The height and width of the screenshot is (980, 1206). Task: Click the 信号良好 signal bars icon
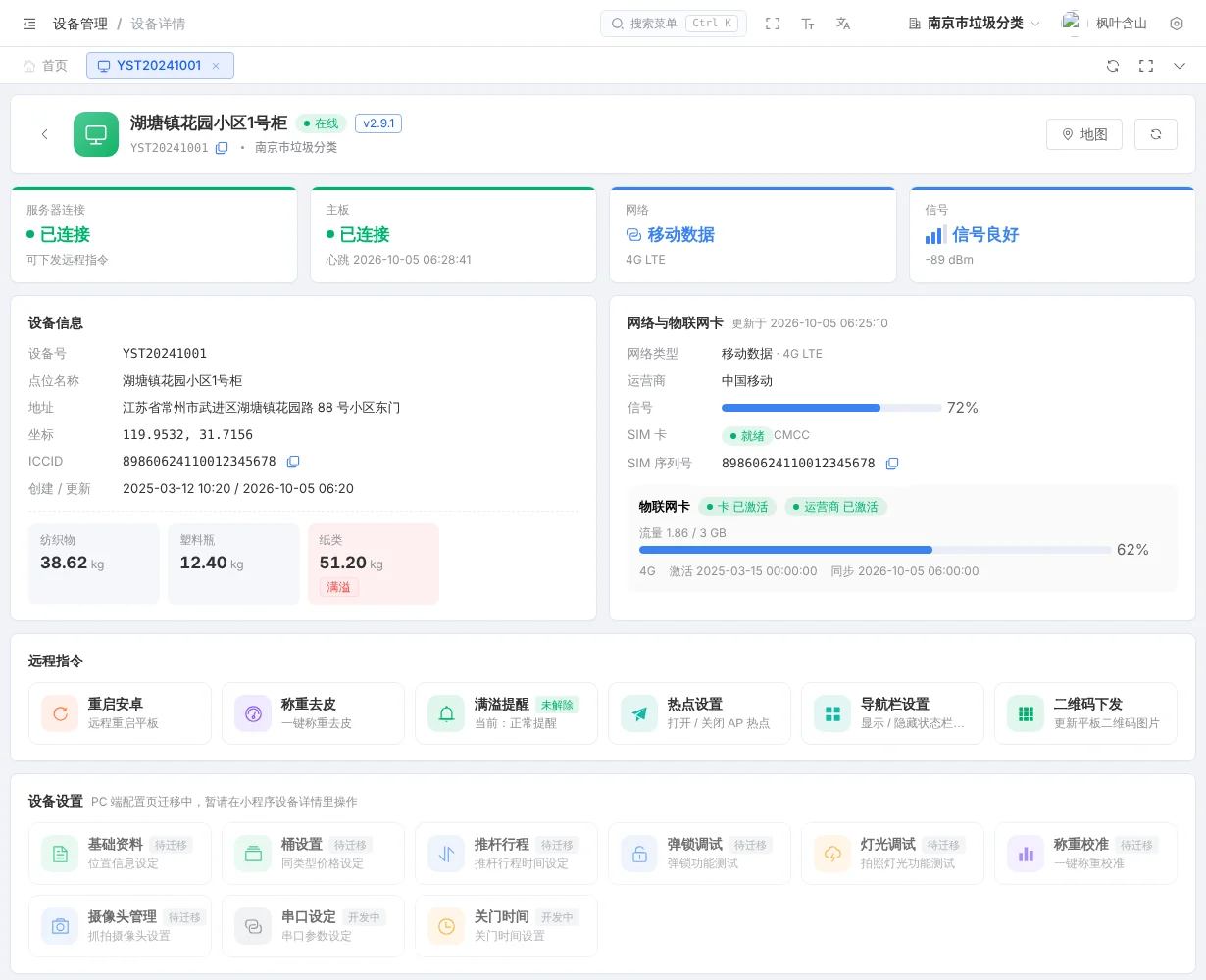pos(935,235)
